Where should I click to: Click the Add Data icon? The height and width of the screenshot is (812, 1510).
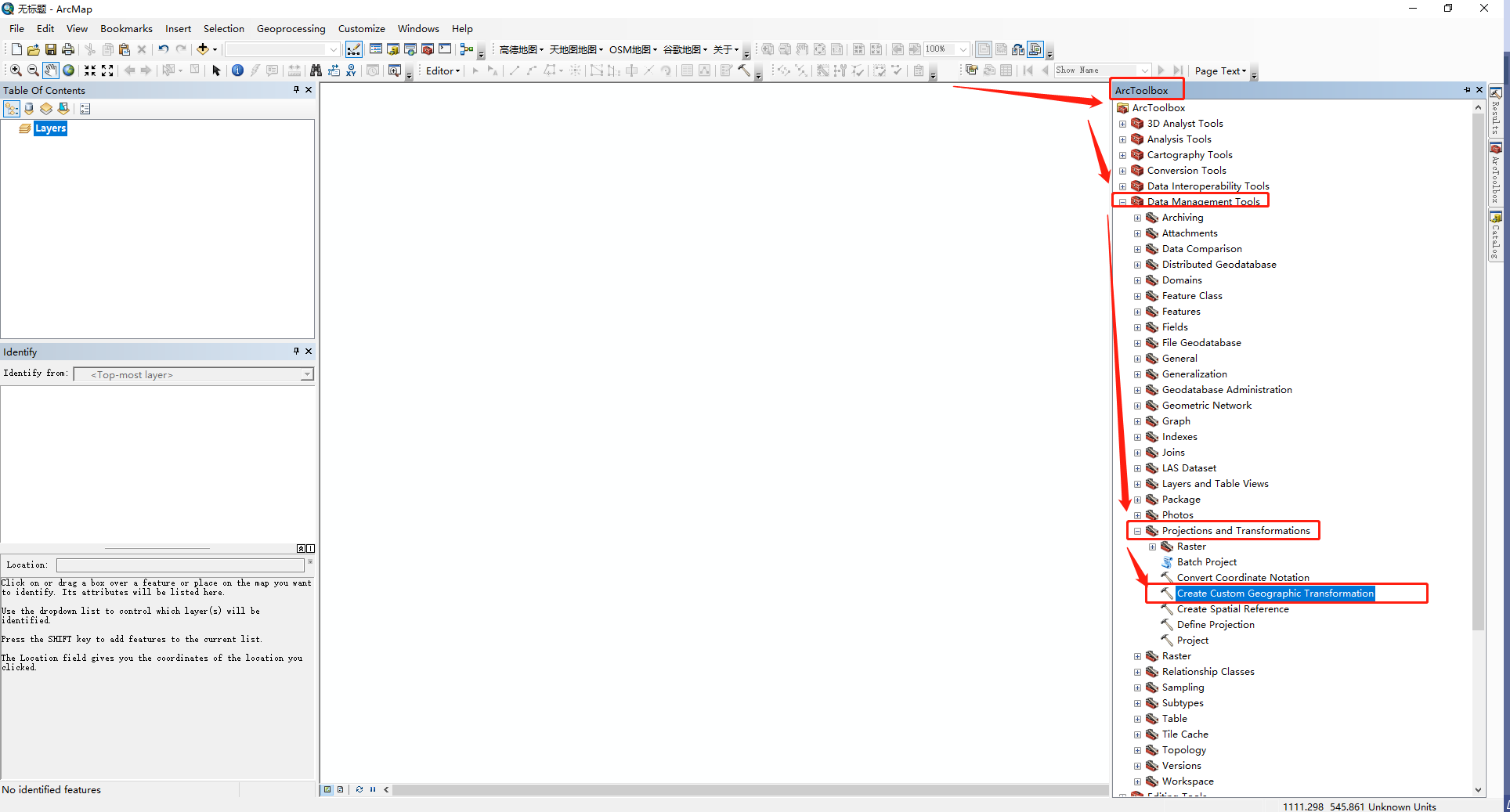203,49
